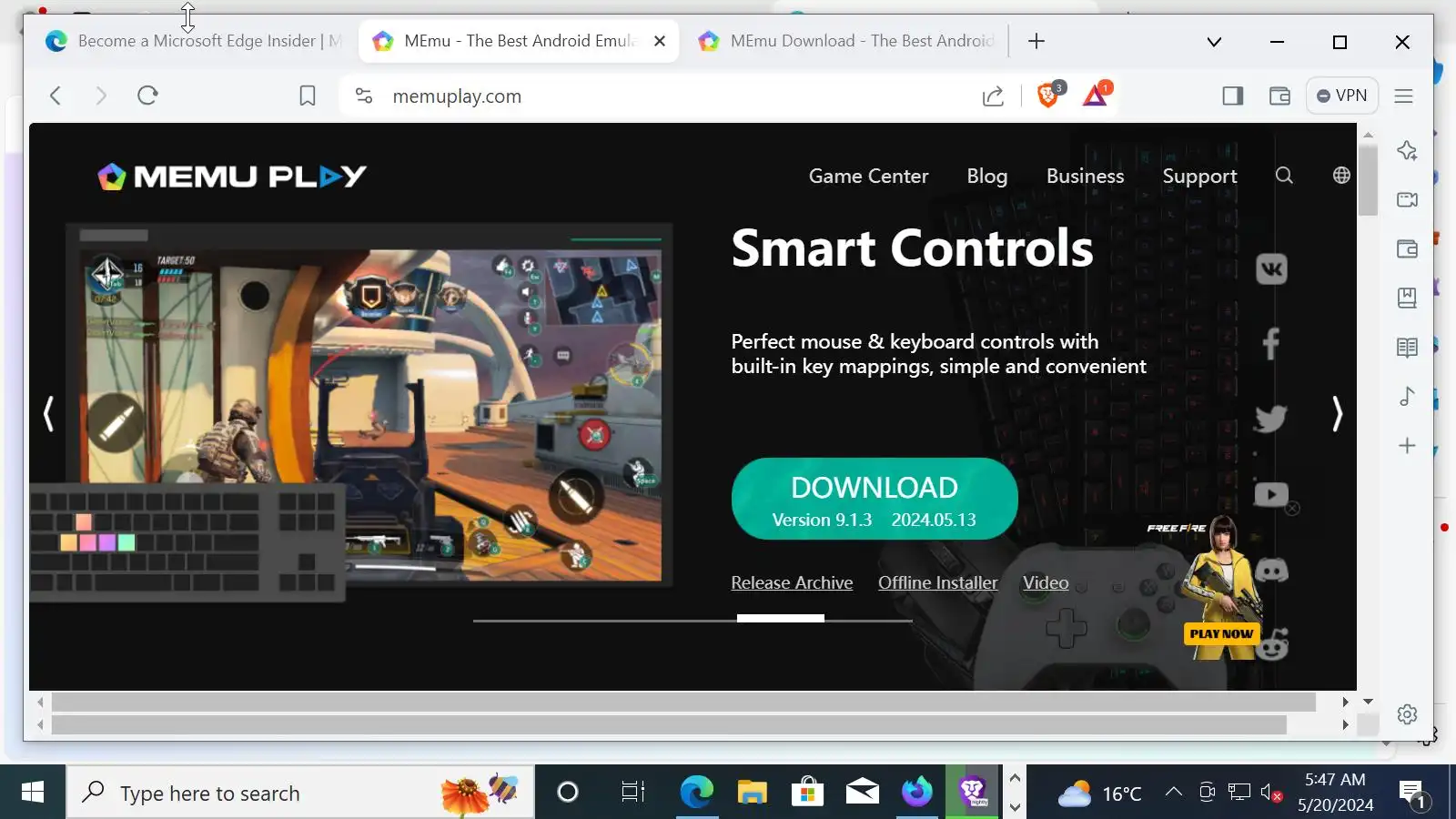Viewport: 1456px width, 819px height.
Task: Click the Brave Shields lion icon
Action: click(x=1048, y=95)
